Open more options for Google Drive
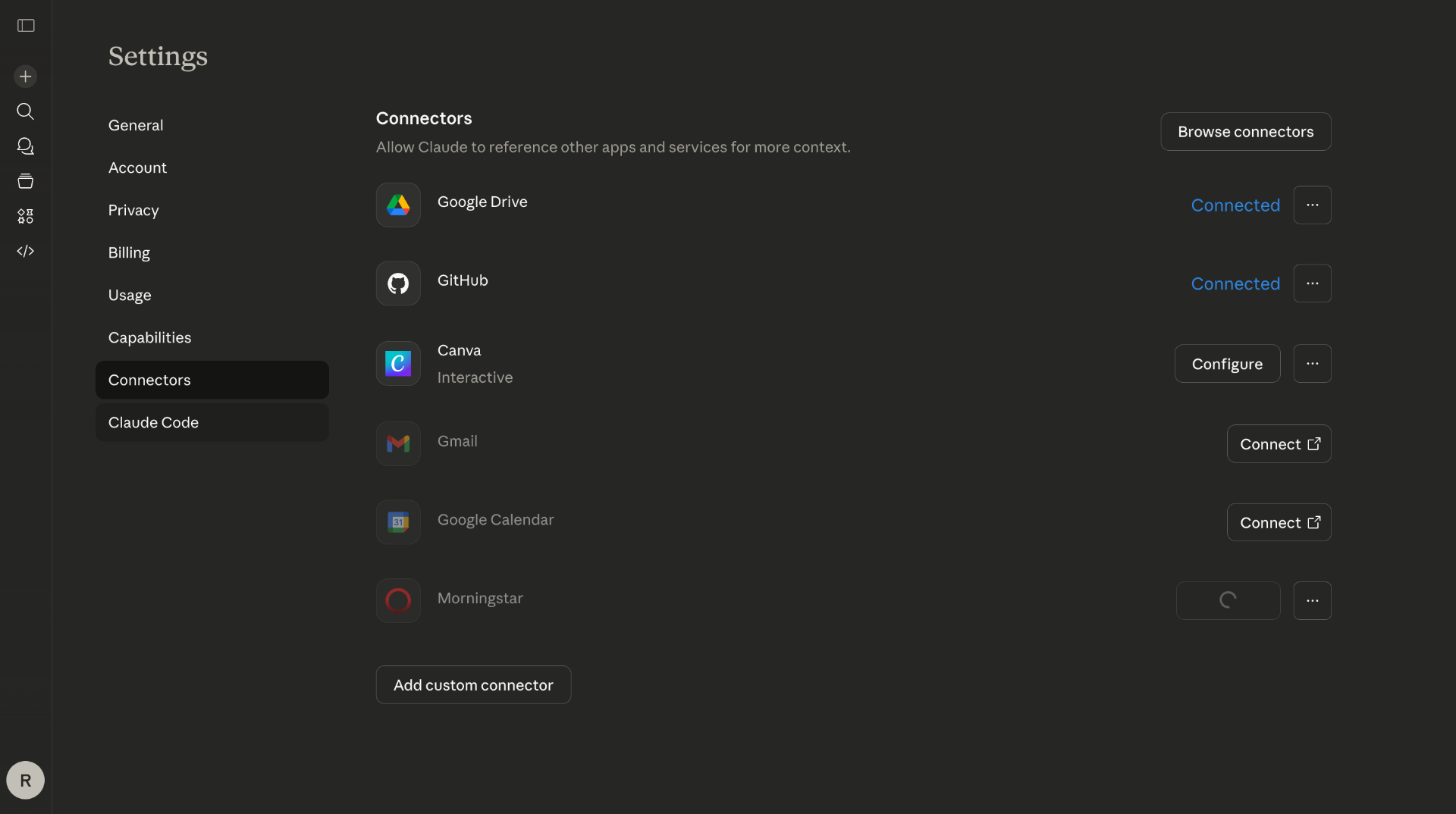 click(1313, 205)
